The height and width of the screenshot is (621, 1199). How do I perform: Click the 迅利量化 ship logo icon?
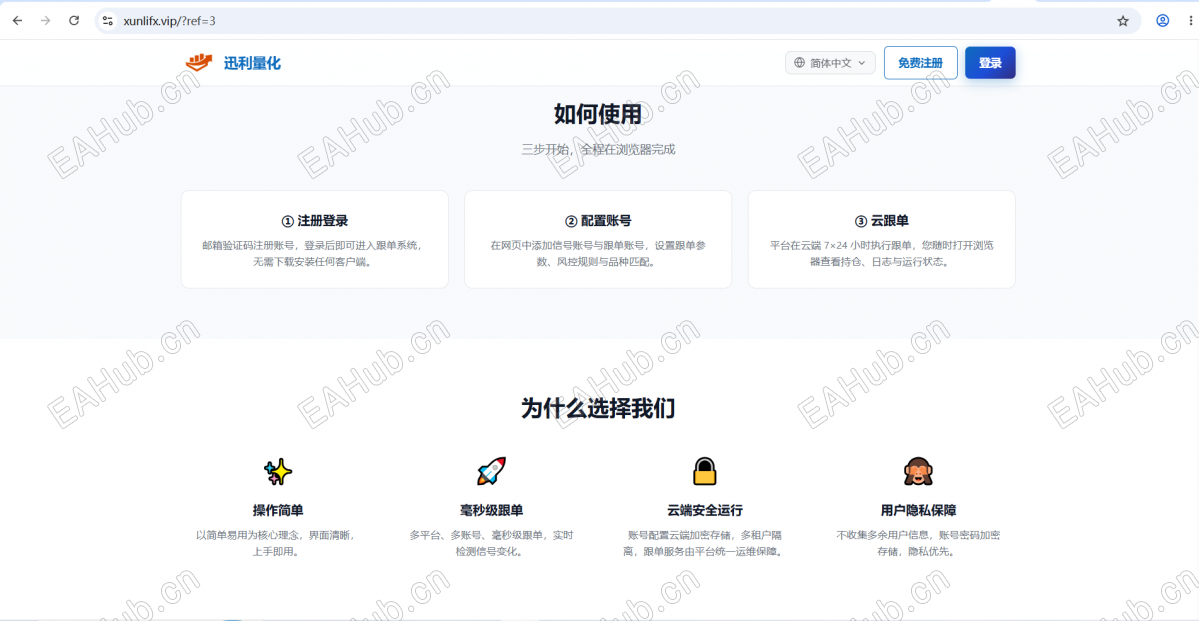199,63
